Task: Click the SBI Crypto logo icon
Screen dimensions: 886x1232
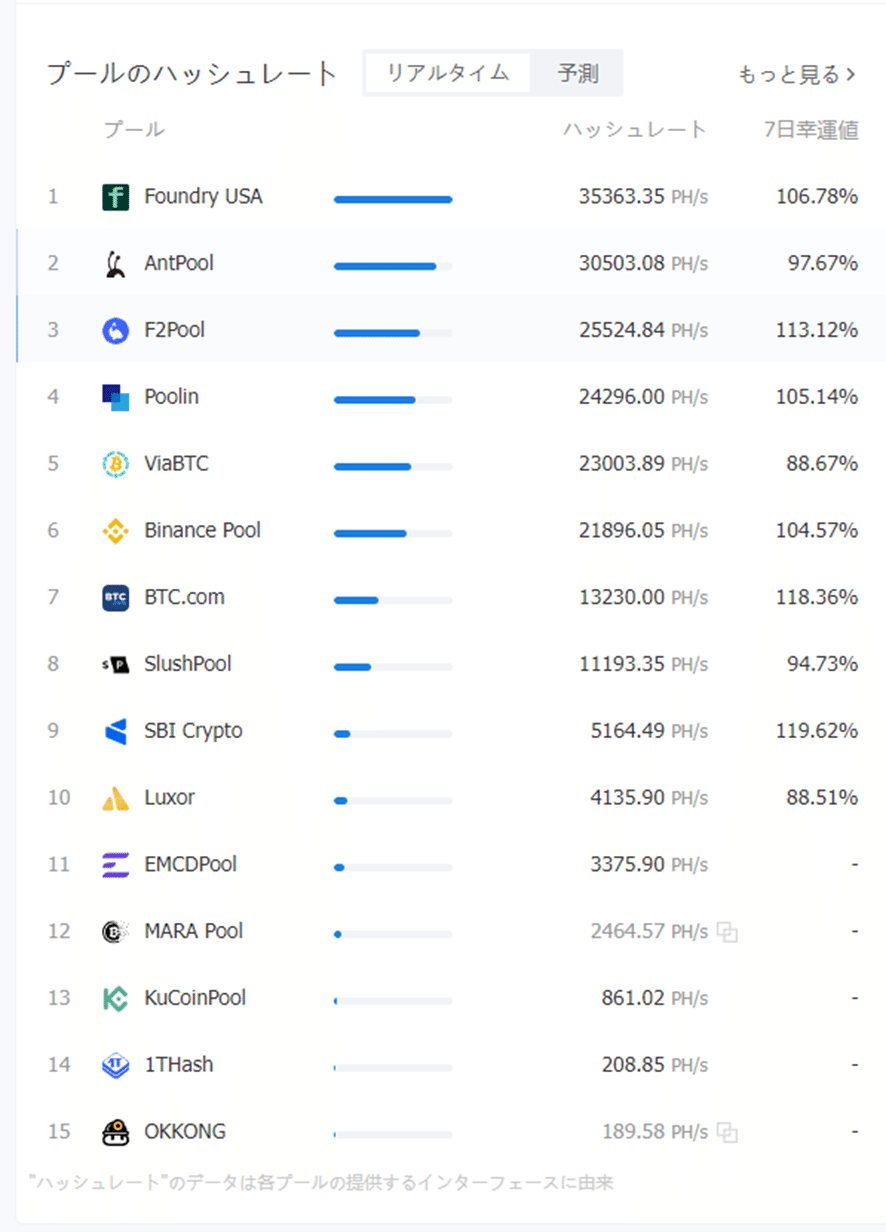Action: pyautogui.click(x=116, y=731)
